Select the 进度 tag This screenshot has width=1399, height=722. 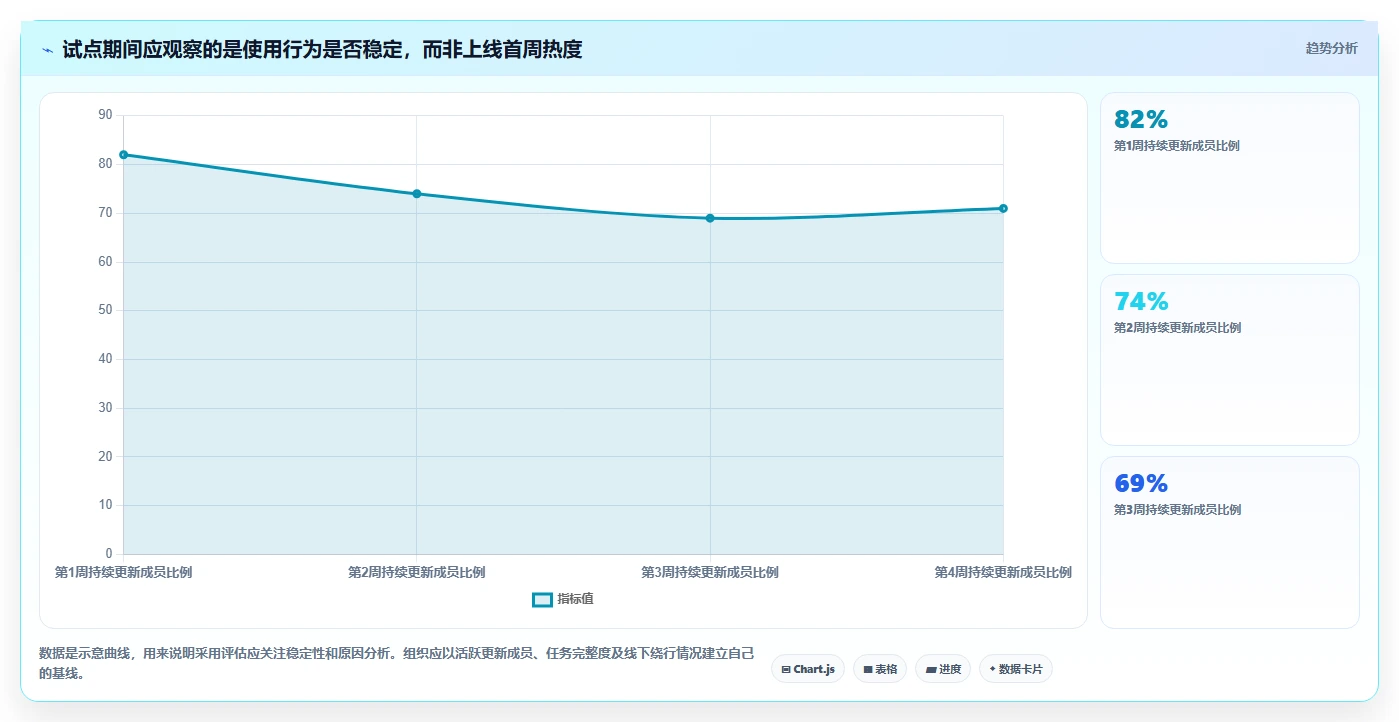[x=943, y=669]
